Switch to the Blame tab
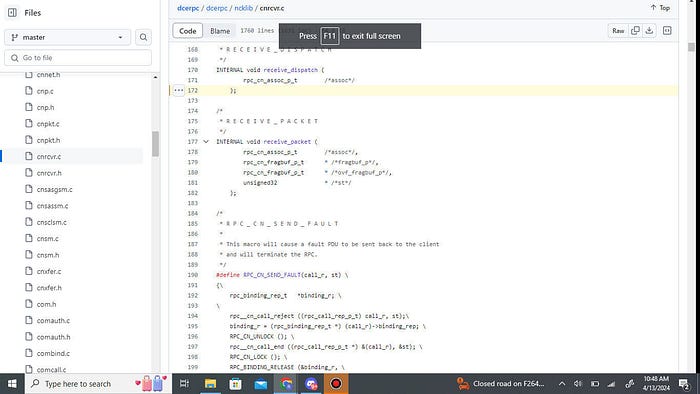700x394 pixels. [220, 31]
